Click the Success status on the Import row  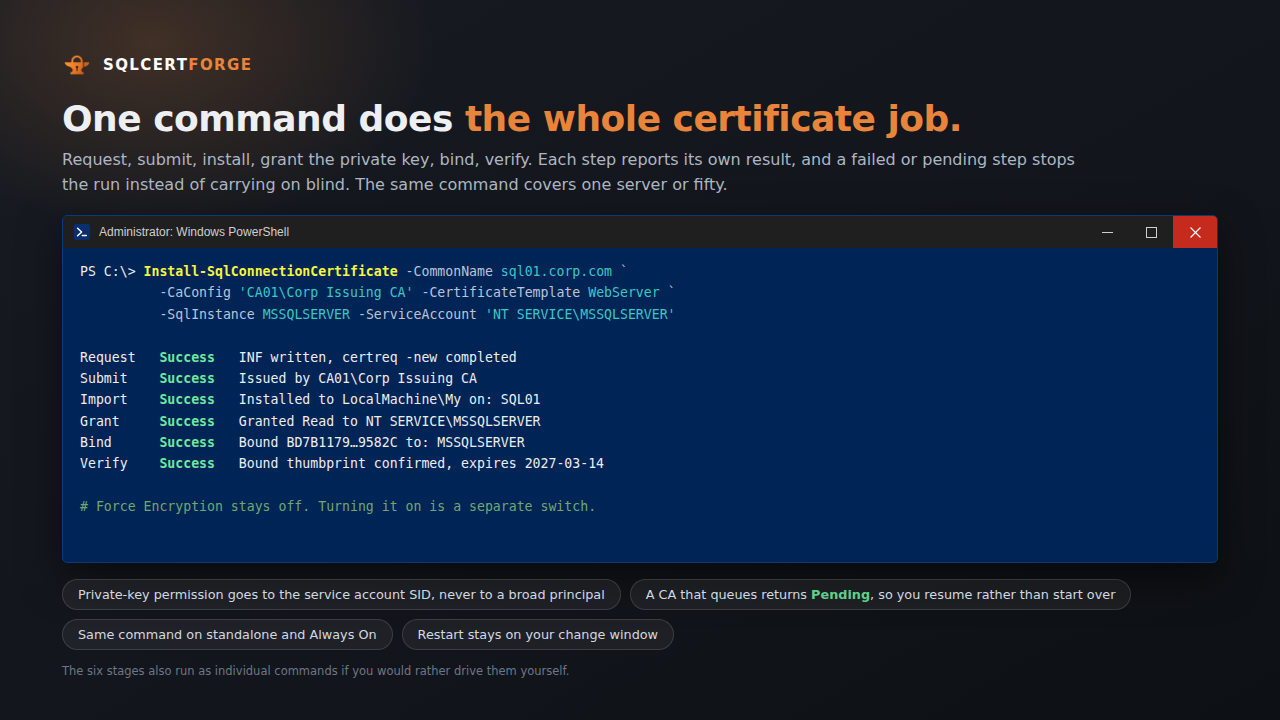pos(187,399)
